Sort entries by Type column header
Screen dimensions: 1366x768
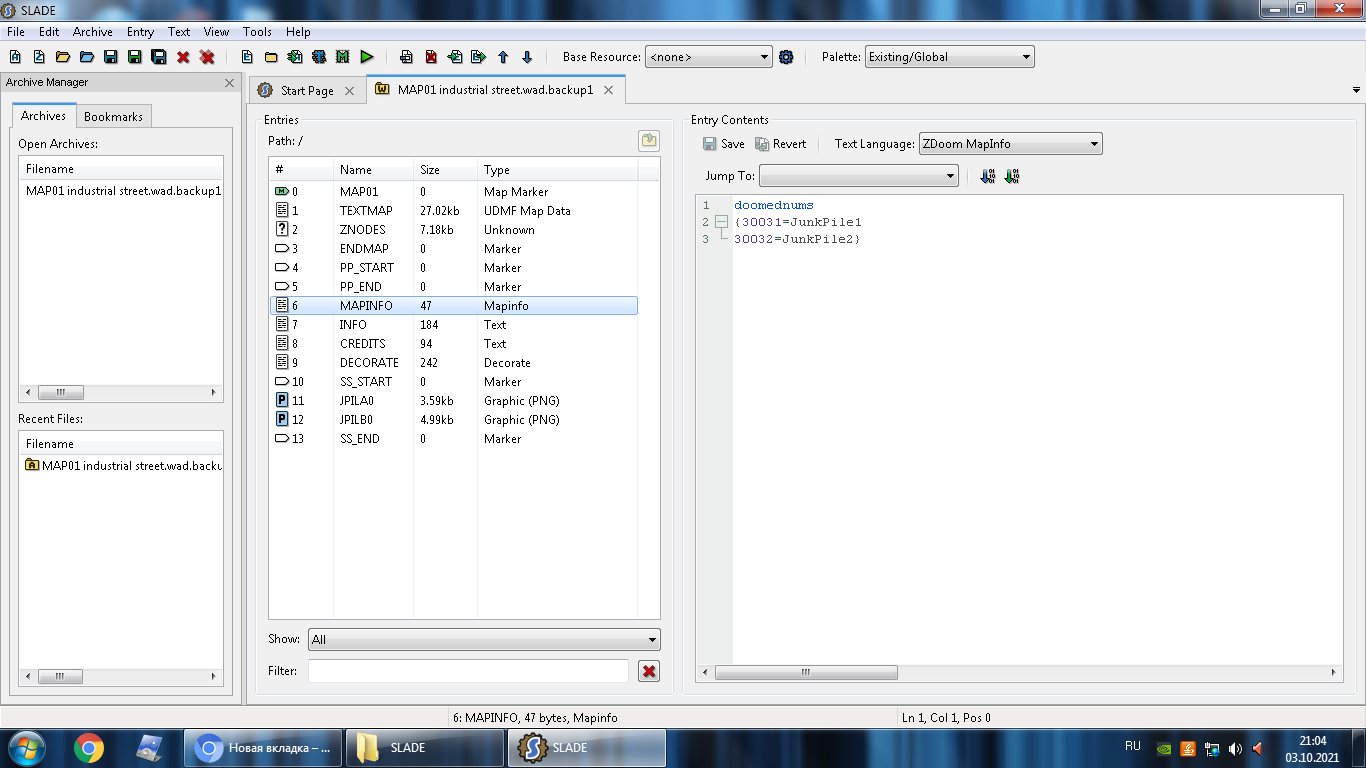[x=557, y=170]
